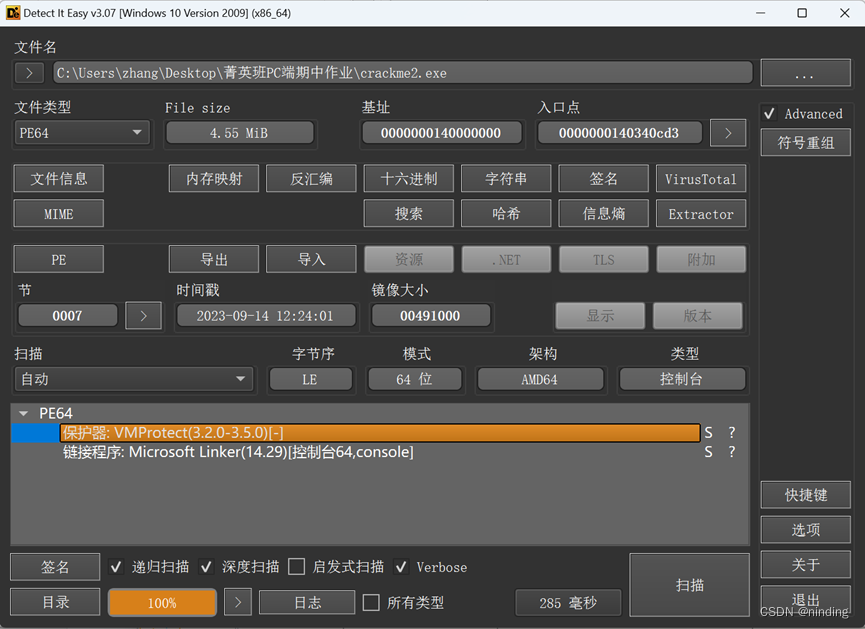The height and width of the screenshot is (629, 865).
Task: Open 日志 log button
Action: coord(307,602)
